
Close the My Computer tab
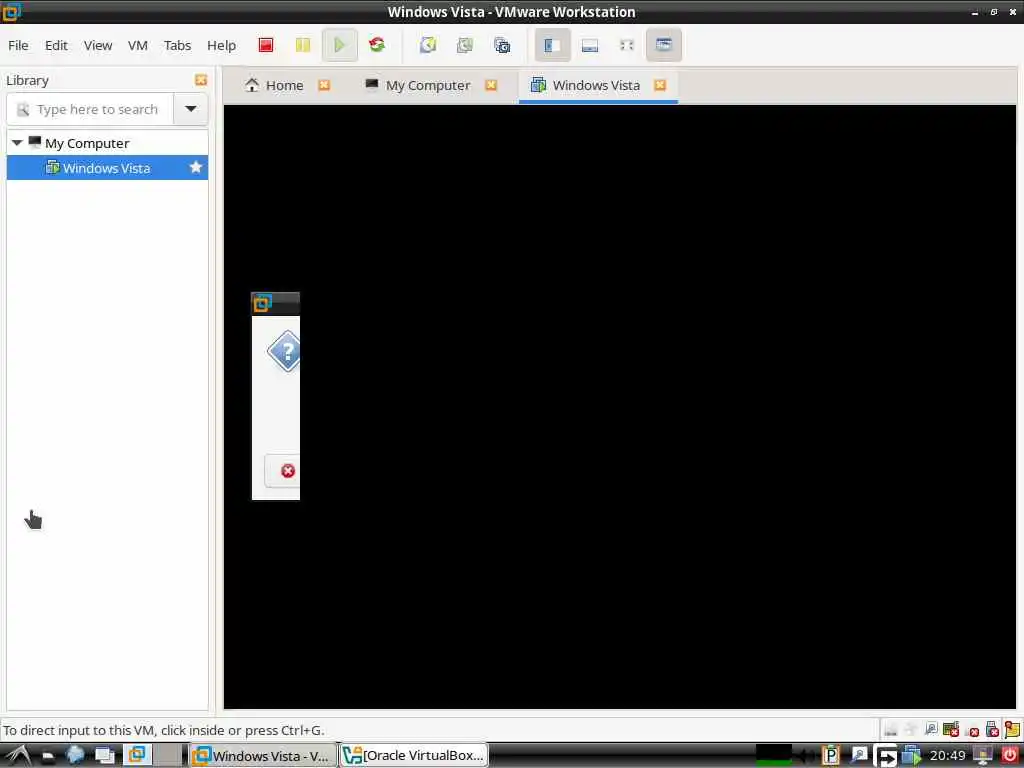pos(491,86)
